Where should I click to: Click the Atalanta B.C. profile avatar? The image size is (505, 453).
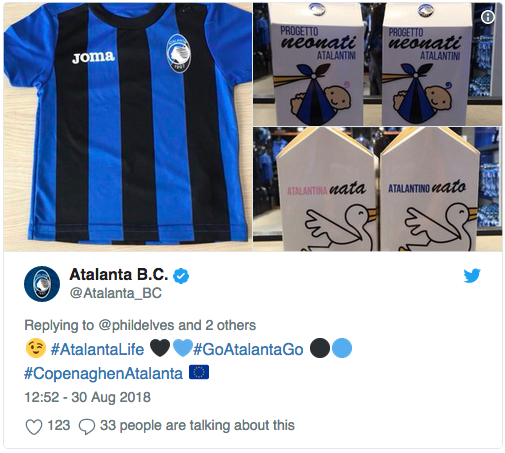coord(42,284)
